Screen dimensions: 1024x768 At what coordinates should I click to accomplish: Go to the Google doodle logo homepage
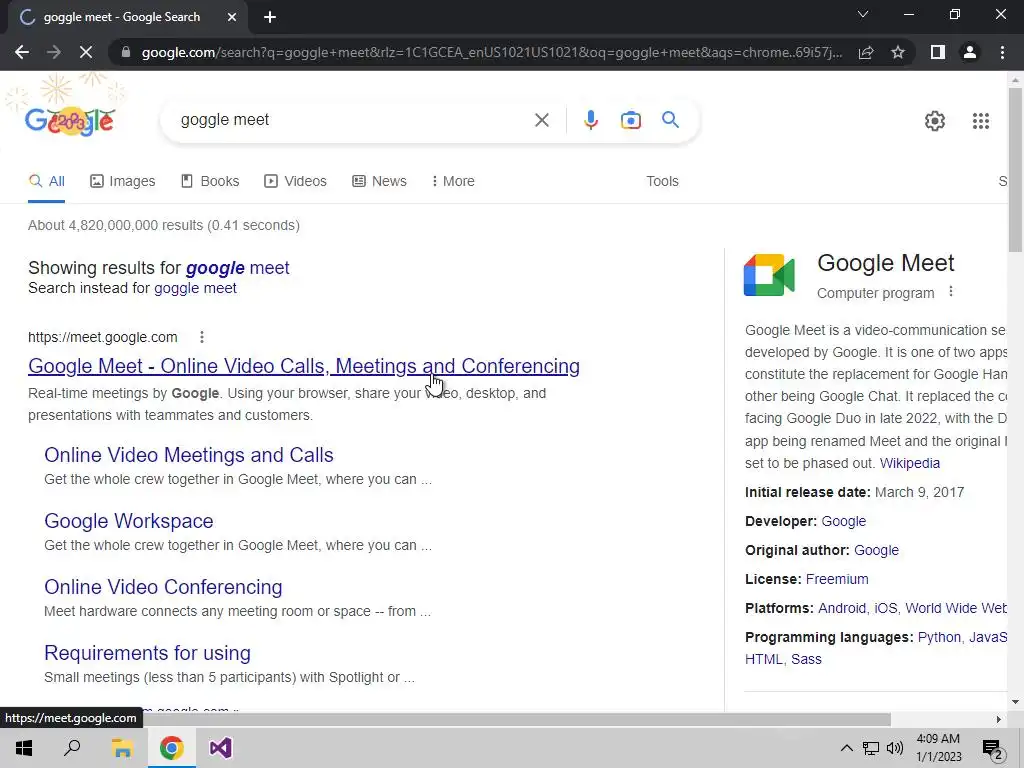[x=70, y=121]
